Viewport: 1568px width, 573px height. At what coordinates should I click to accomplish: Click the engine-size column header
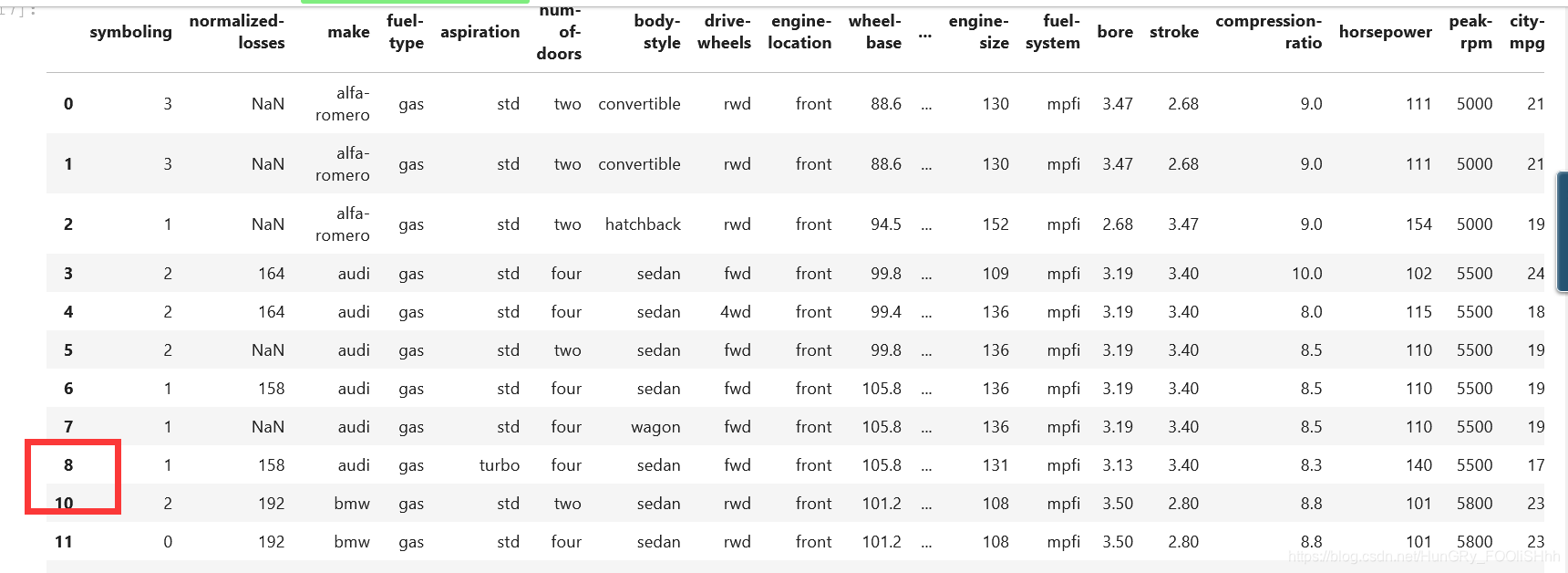tap(979, 32)
